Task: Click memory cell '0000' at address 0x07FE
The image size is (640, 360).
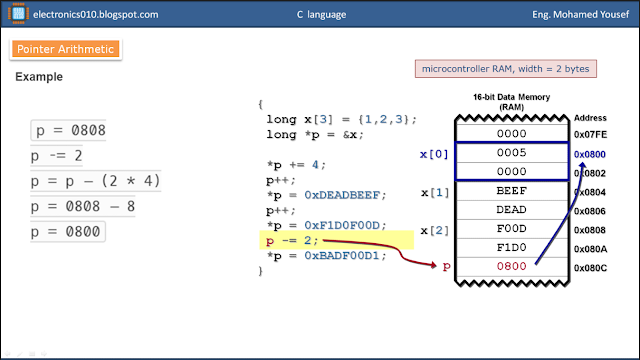Action: coord(512,133)
